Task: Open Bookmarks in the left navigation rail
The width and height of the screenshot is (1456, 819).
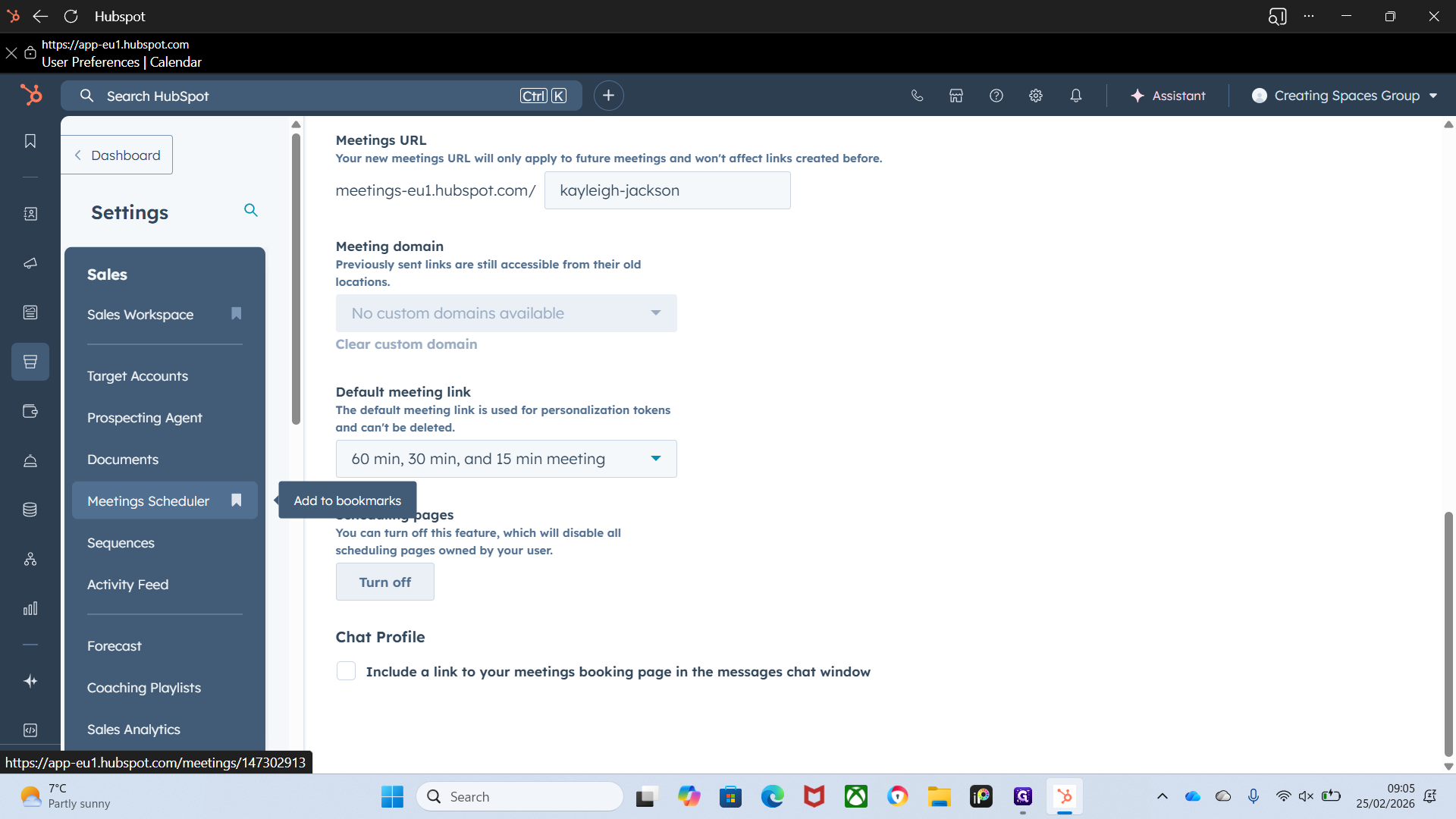Action: point(30,141)
